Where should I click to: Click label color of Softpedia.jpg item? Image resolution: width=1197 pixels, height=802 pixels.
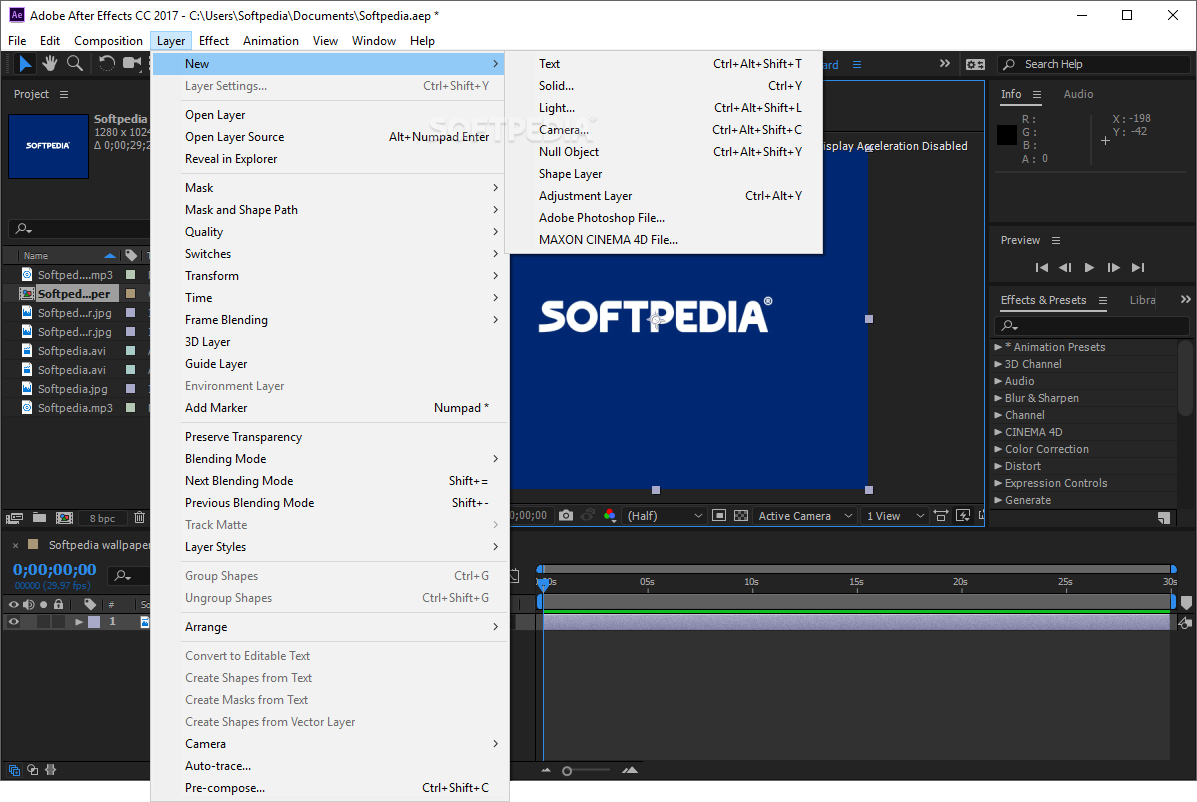click(131, 389)
